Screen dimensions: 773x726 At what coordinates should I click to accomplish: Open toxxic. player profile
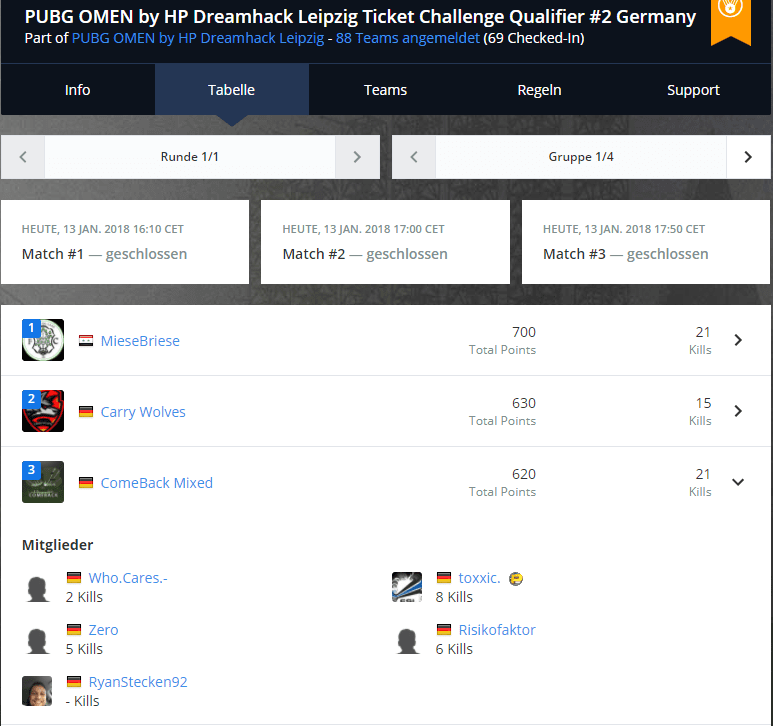point(480,578)
